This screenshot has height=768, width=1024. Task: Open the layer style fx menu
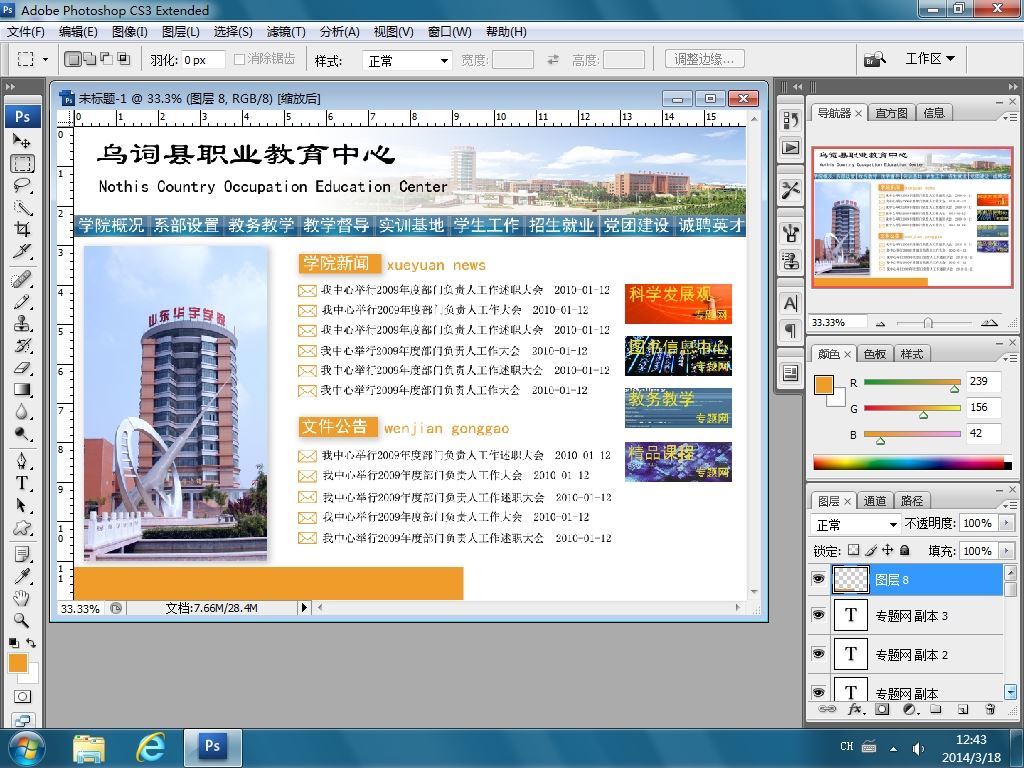pyautogui.click(x=855, y=709)
